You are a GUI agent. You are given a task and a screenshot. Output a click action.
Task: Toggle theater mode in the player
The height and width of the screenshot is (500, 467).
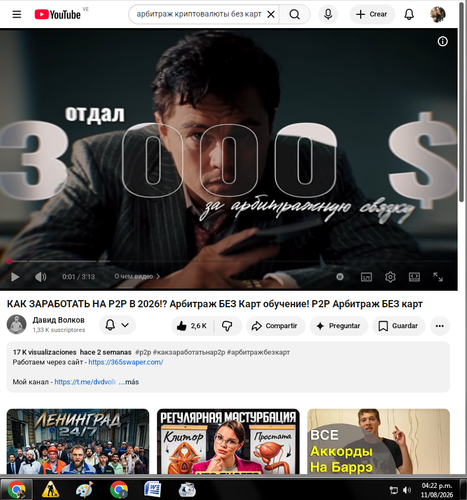414,277
